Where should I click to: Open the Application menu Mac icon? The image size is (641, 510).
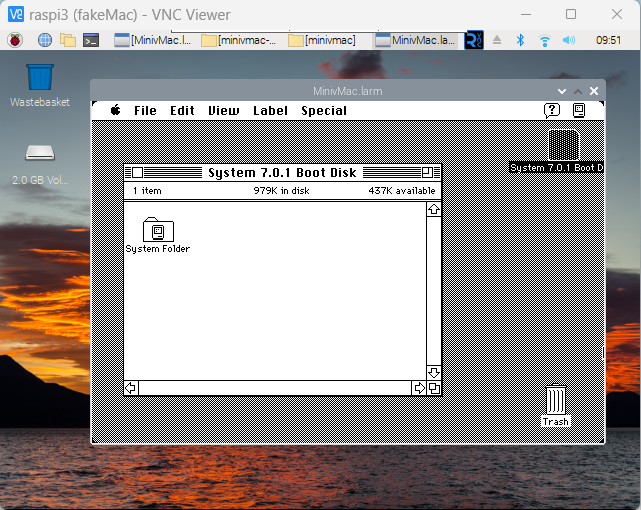pyautogui.click(x=579, y=110)
